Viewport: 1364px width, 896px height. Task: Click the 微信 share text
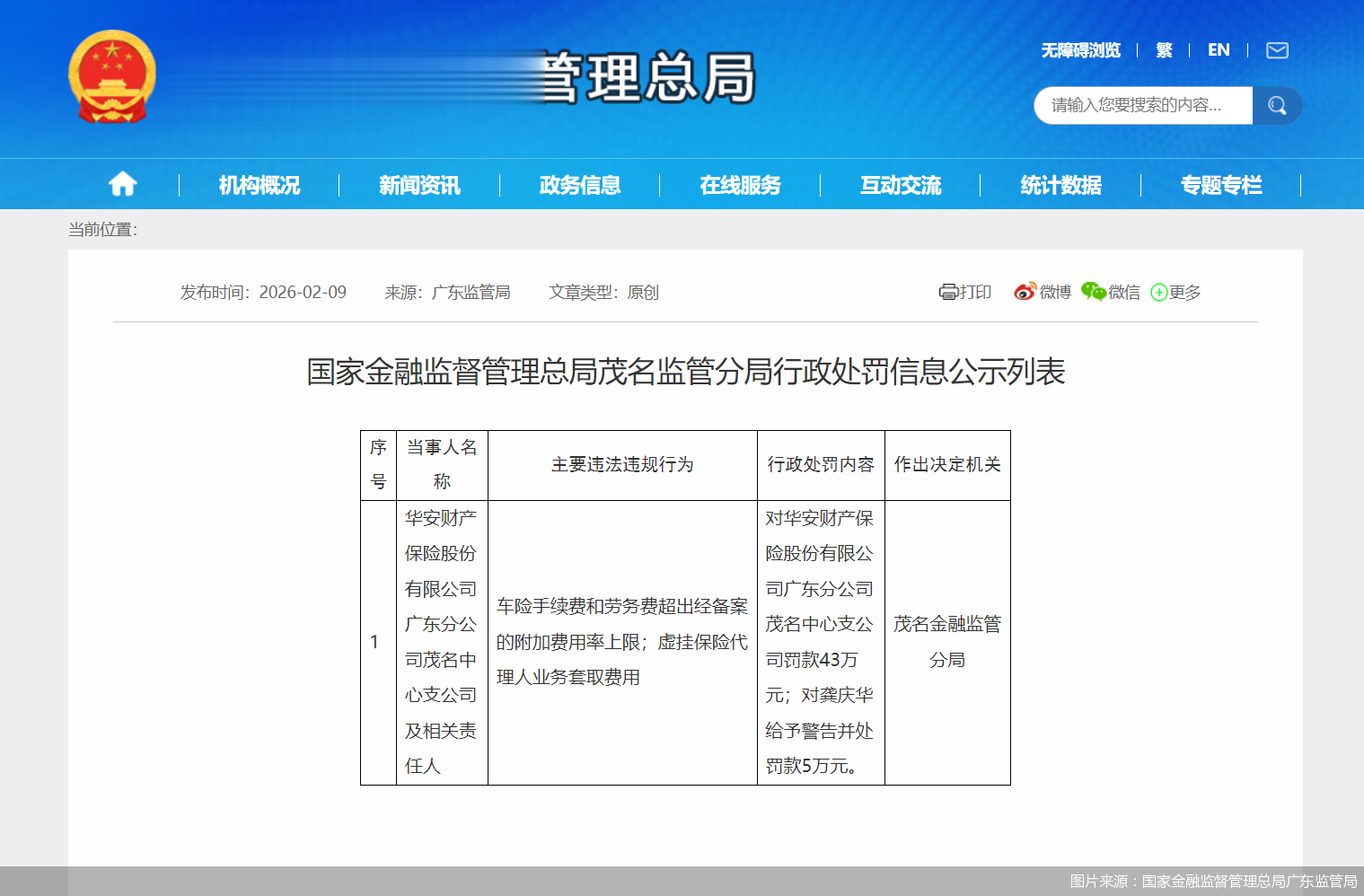(1124, 292)
